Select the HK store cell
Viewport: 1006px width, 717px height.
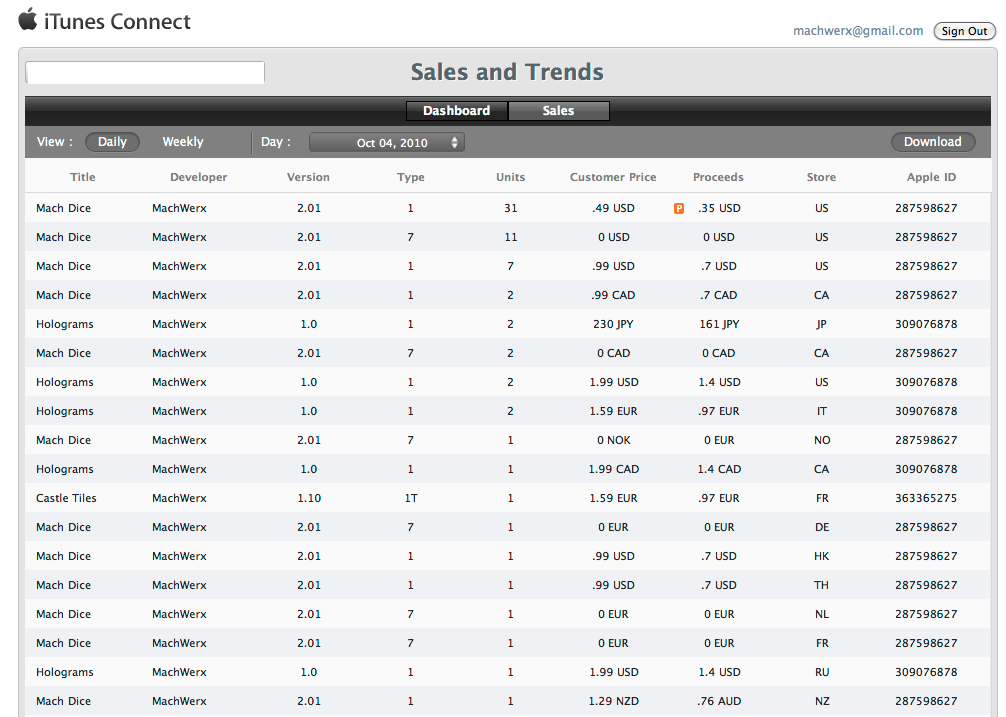click(822, 556)
